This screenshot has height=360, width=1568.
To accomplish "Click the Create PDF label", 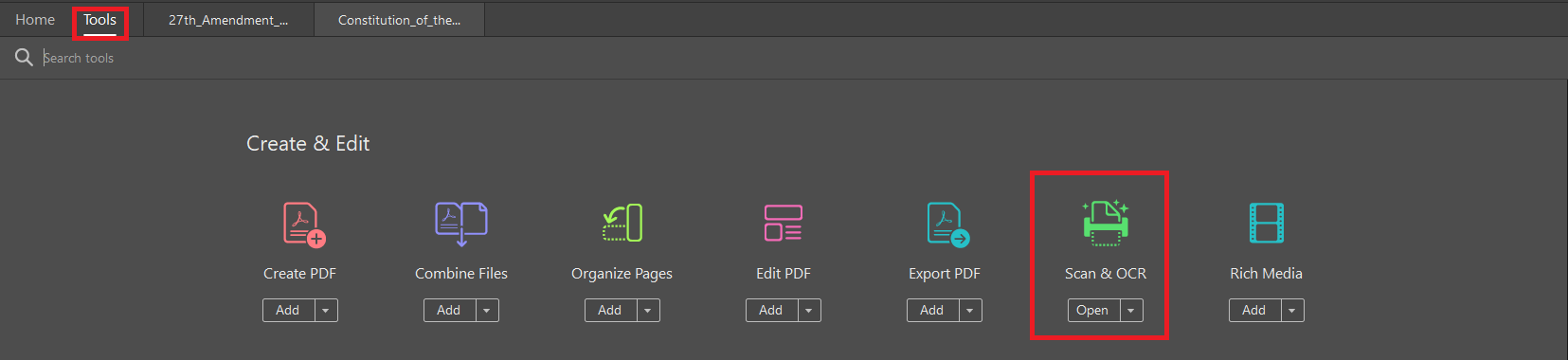I will 299,273.
